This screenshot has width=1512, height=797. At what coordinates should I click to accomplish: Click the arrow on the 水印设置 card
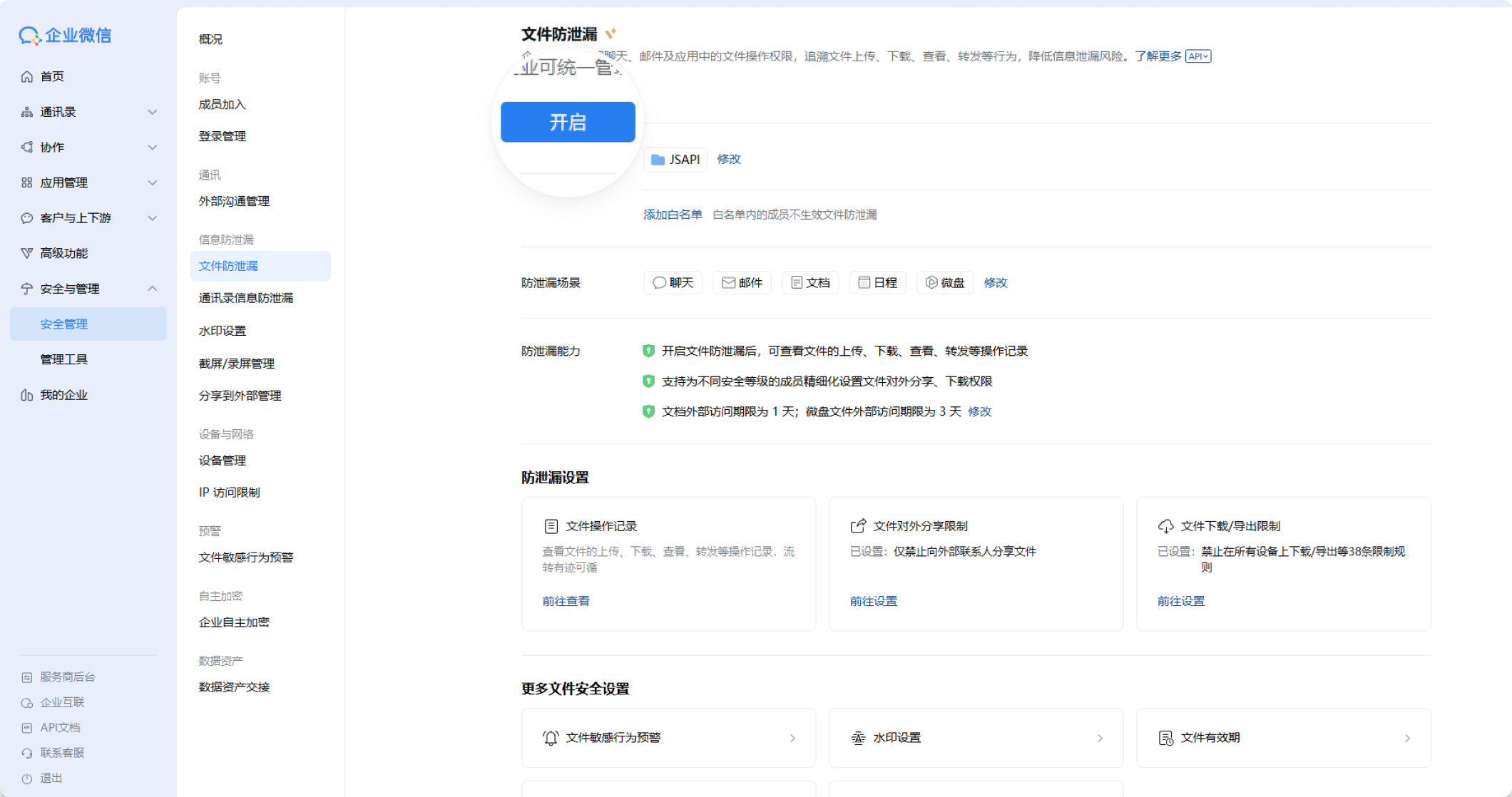click(1100, 739)
